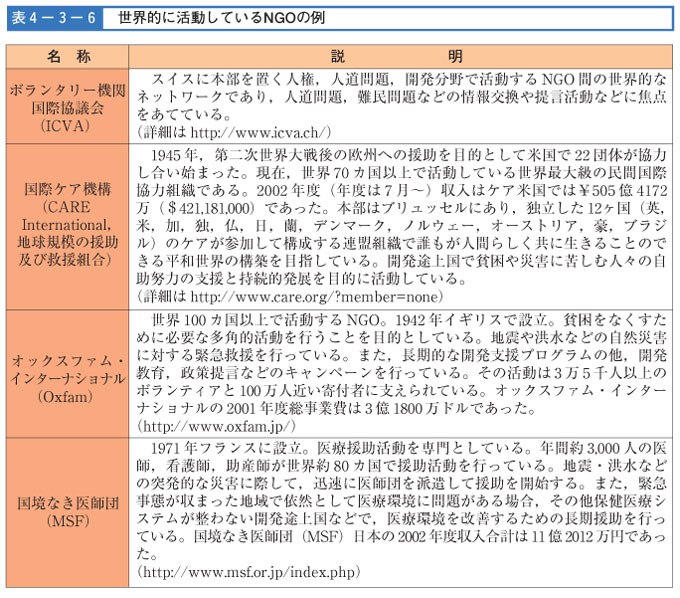Click the URL http://www.icva.ch/

pyautogui.click(x=260, y=132)
